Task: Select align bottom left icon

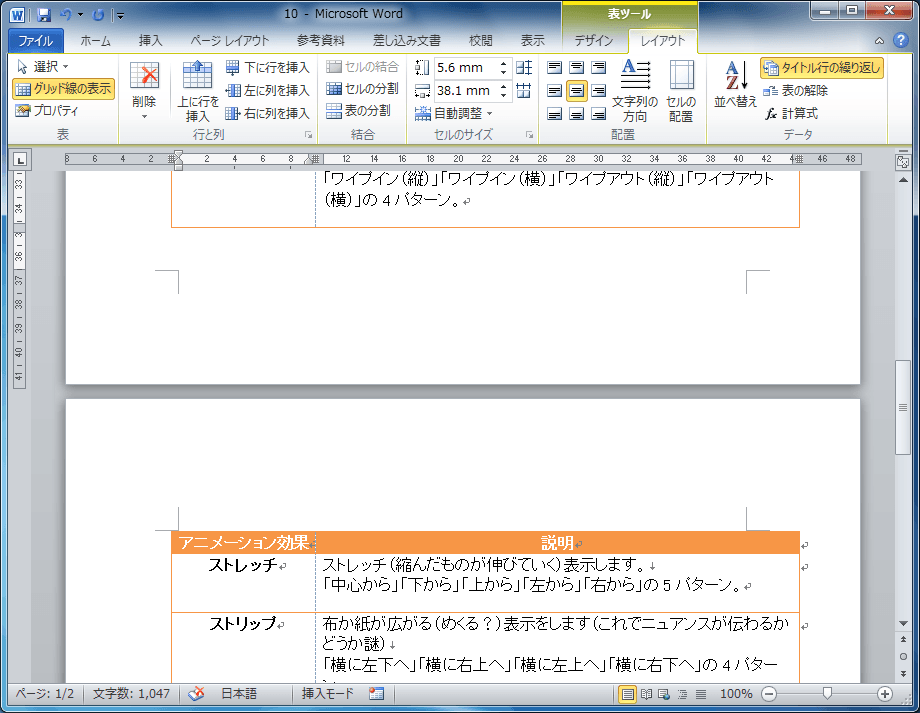Action: pyautogui.click(x=554, y=113)
